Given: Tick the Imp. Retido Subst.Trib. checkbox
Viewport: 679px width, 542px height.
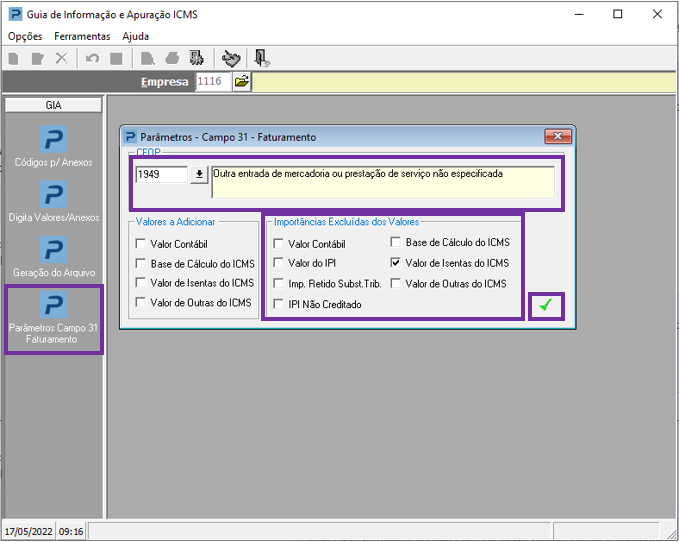Looking at the screenshot, I should (x=279, y=284).
